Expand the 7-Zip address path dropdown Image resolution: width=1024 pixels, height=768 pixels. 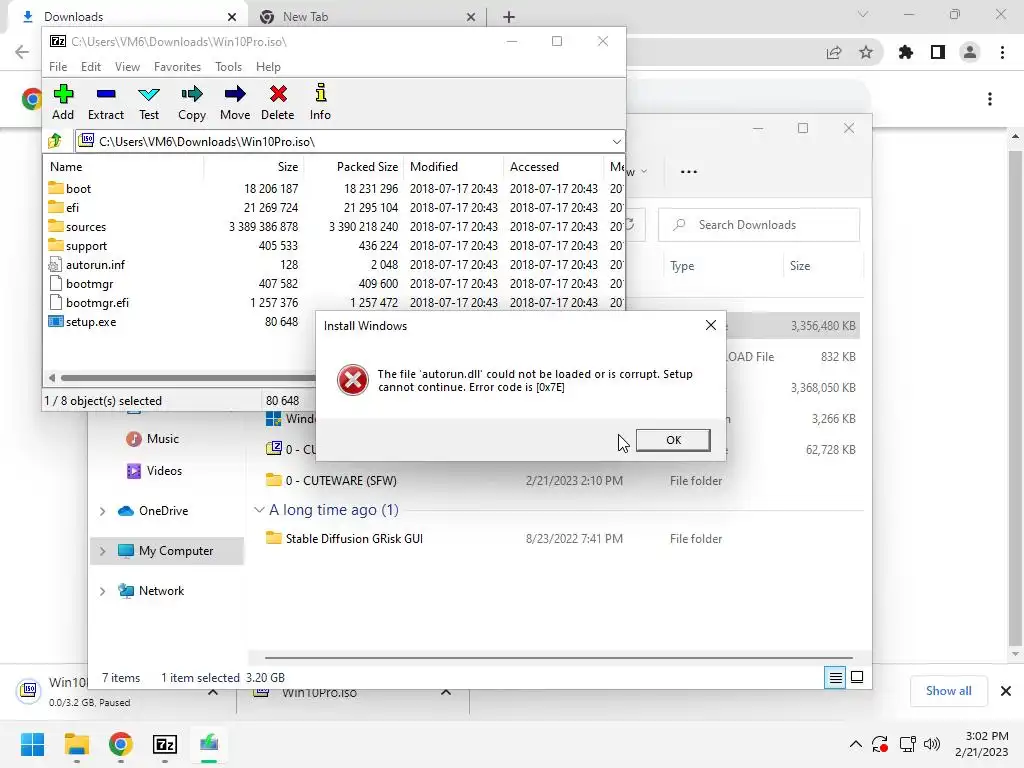point(616,142)
